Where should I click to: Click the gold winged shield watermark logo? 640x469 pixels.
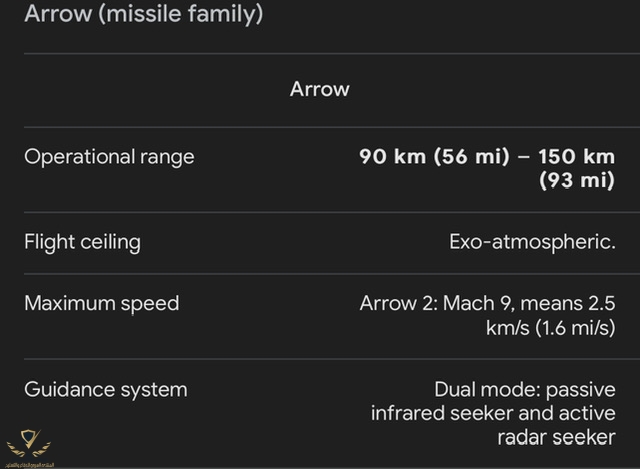29,444
